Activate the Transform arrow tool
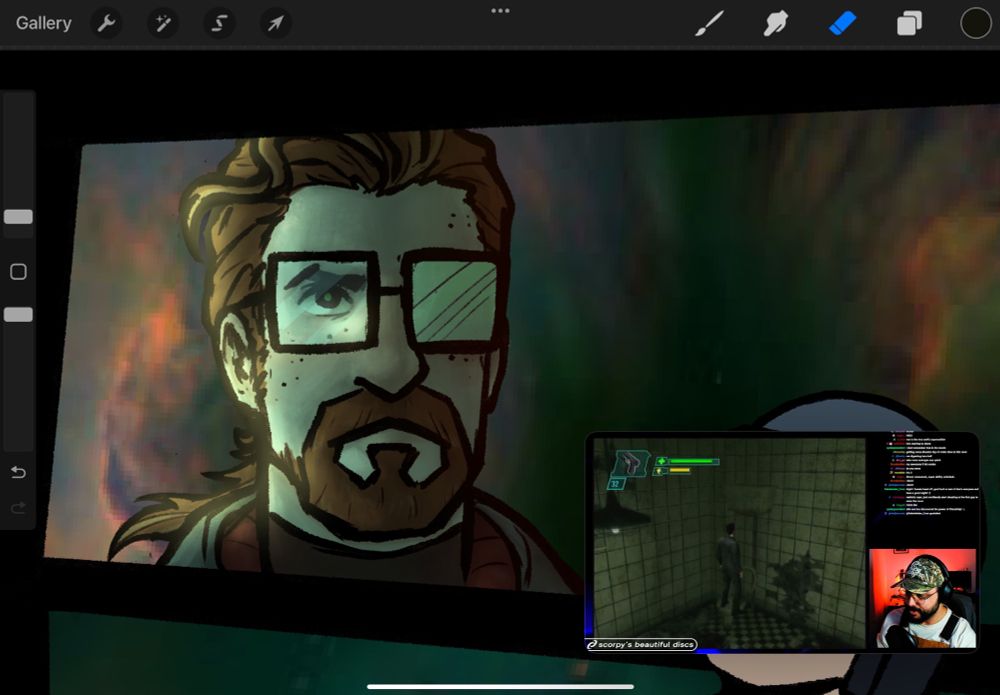This screenshot has width=1000, height=695. coord(276,24)
